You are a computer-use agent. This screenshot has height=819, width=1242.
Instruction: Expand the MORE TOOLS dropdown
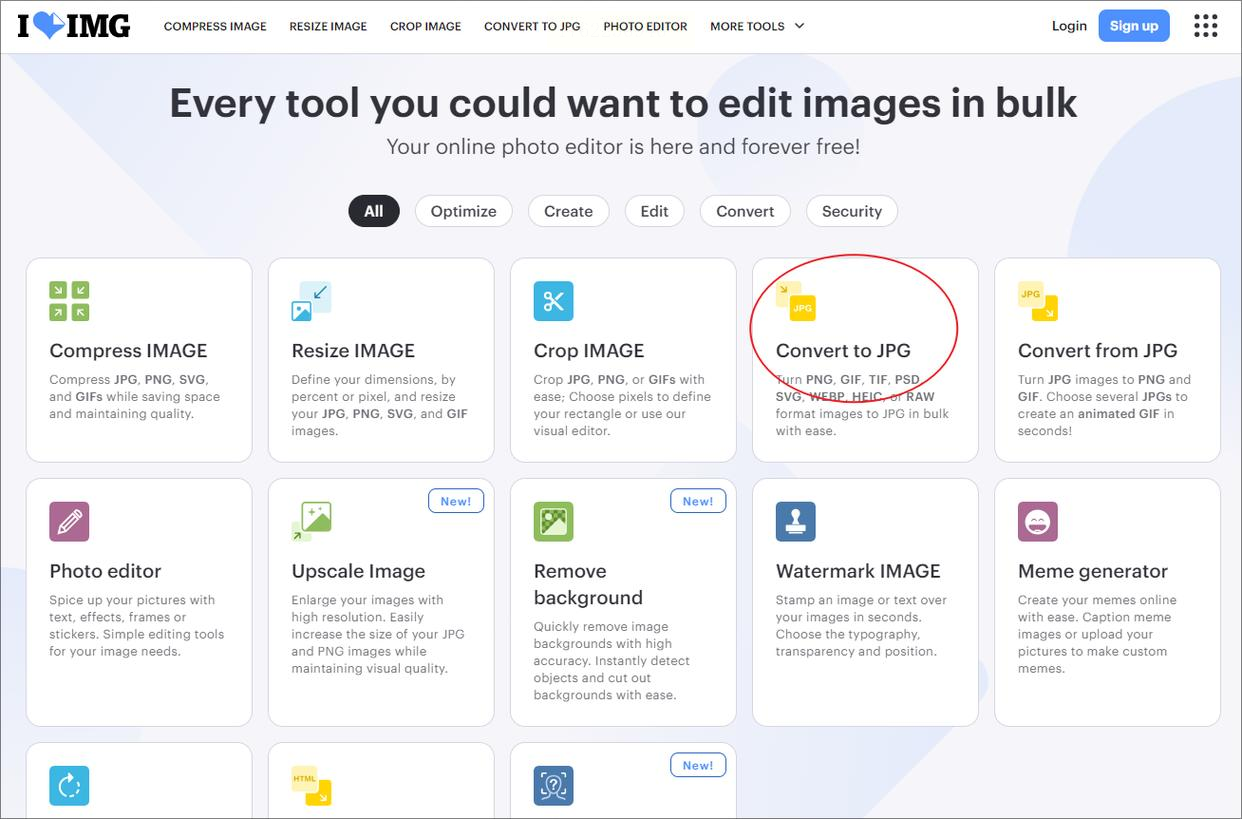[757, 26]
